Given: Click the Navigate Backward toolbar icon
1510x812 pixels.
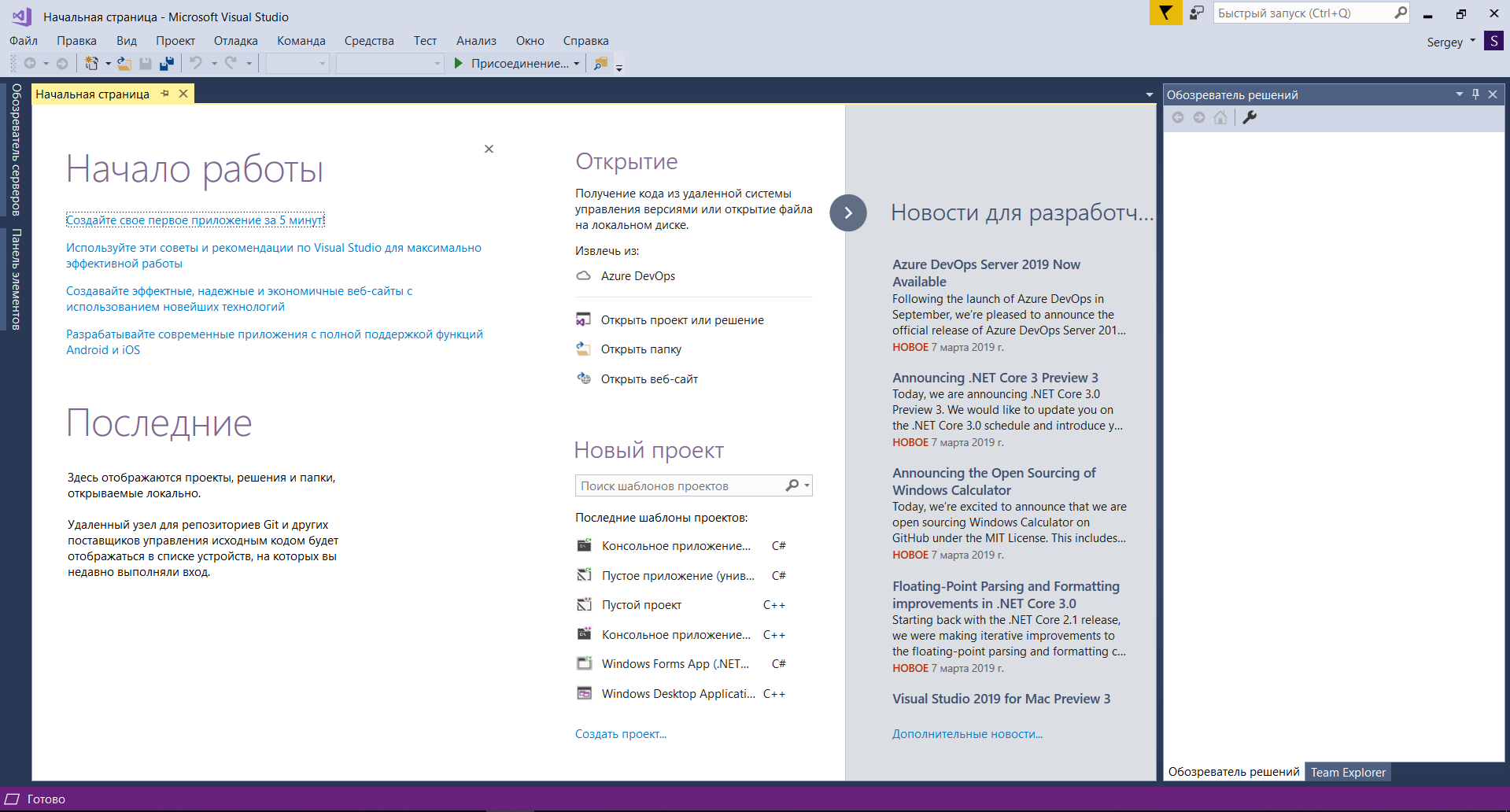Looking at the screenshot, I should (x=30, y=63).
